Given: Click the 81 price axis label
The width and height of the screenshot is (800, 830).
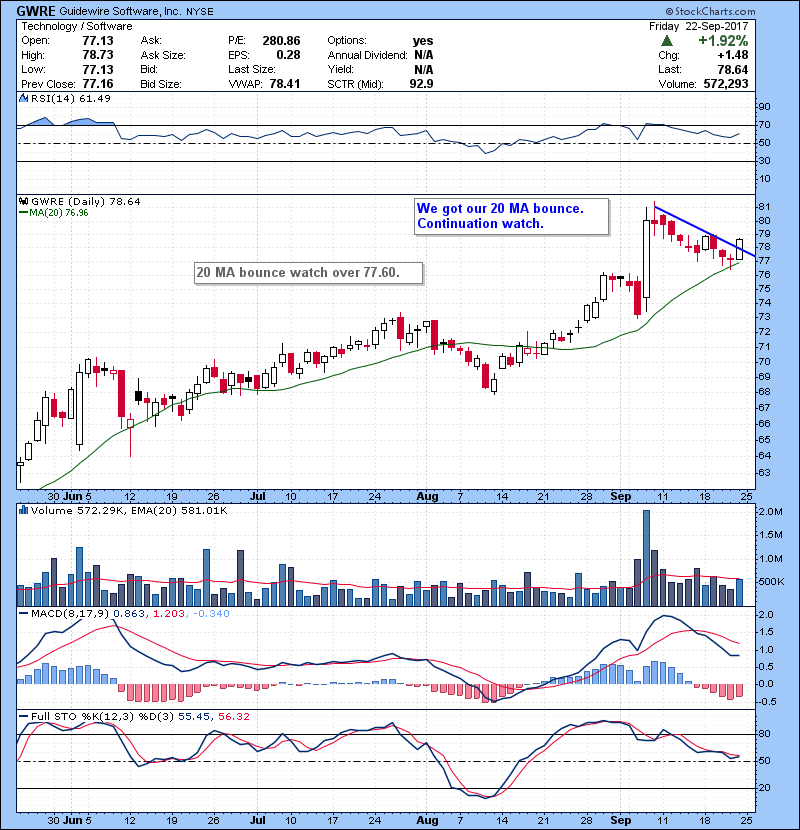Looking at the screenshot, I should (764, 206).
